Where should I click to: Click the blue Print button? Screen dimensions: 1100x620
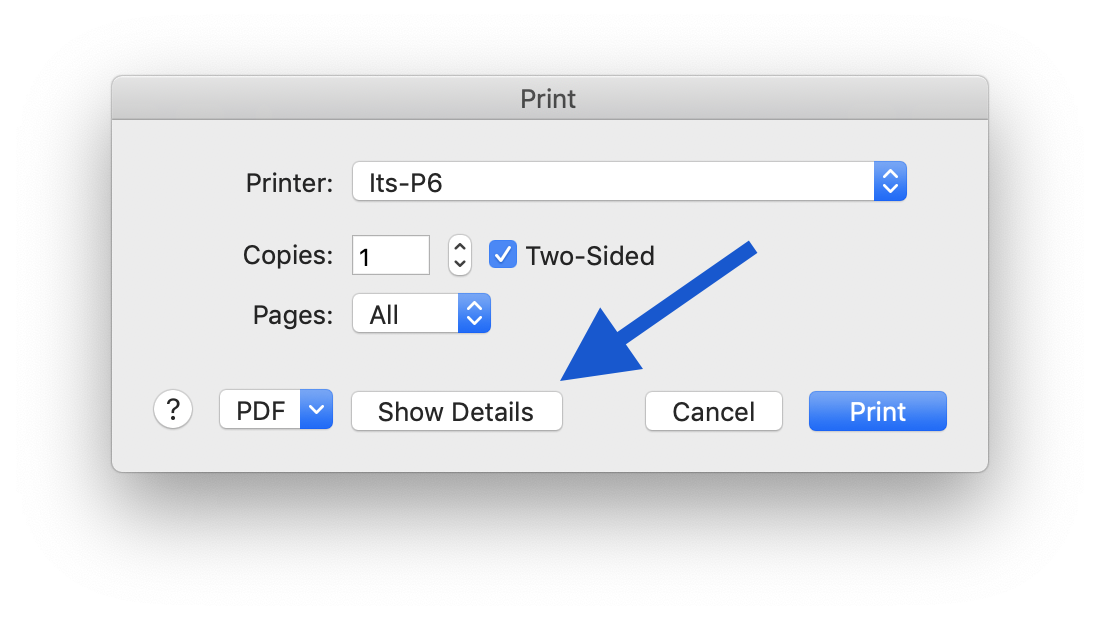877,411
